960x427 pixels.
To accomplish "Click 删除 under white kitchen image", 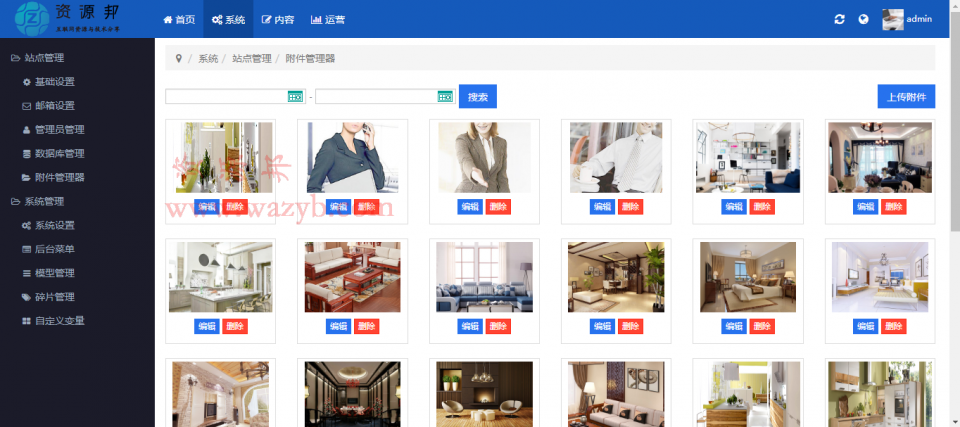I will tap(235, 327).
